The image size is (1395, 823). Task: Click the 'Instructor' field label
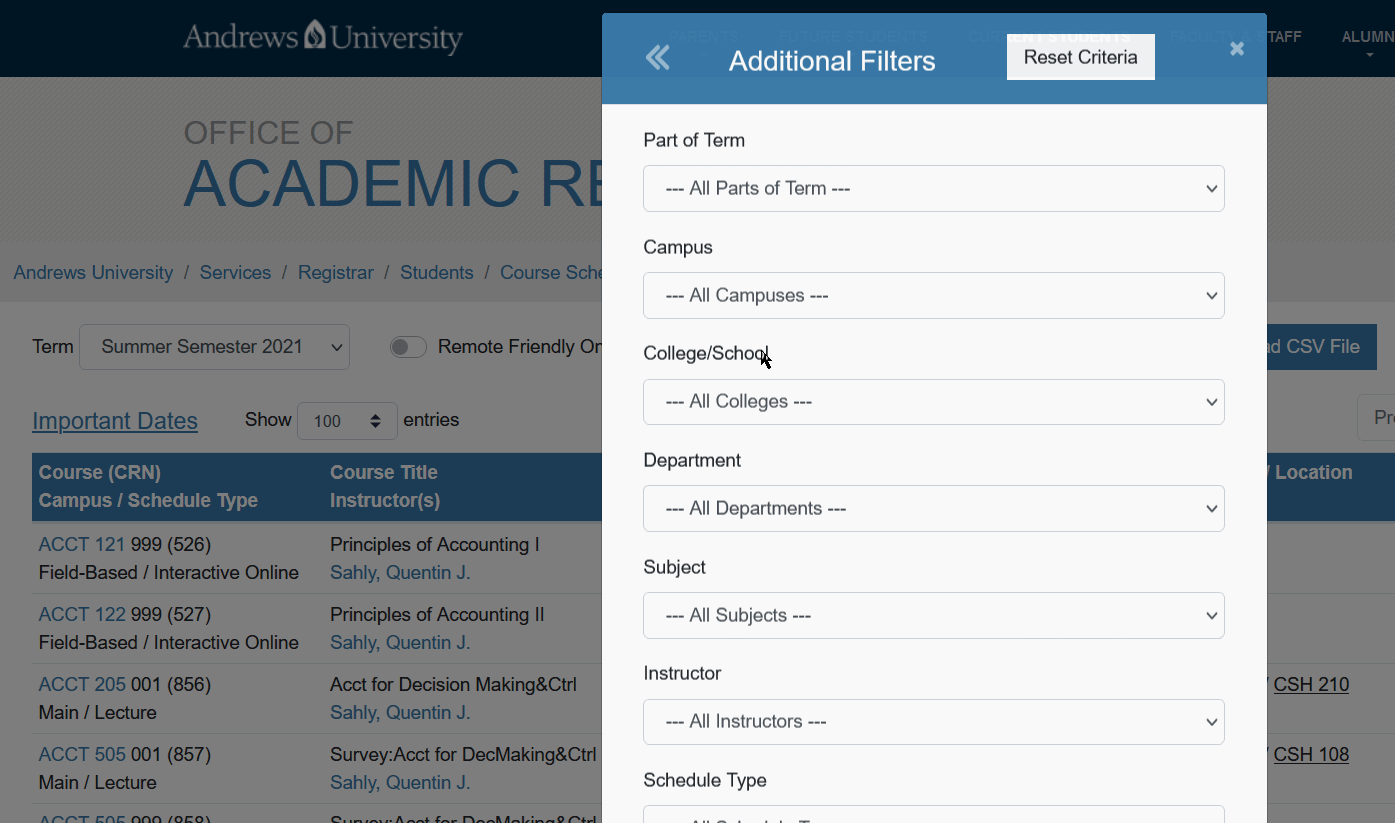click(x=682, y=673)
